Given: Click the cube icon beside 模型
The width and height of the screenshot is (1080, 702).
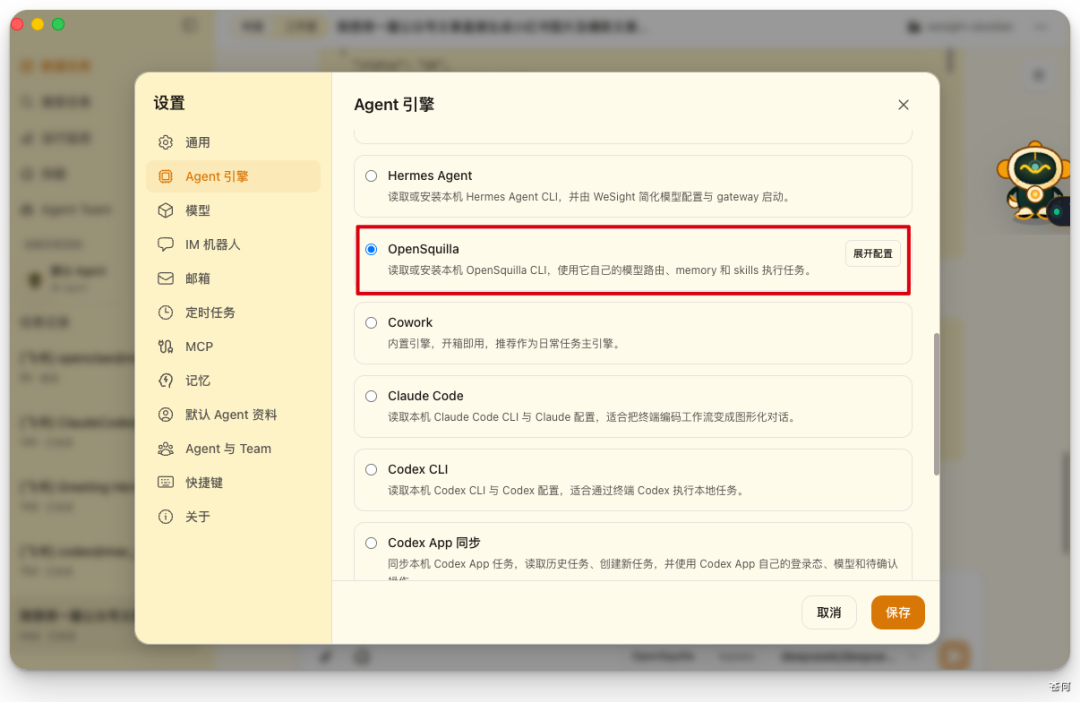Looking at the screenshot, I should click(x=165, y=210).
